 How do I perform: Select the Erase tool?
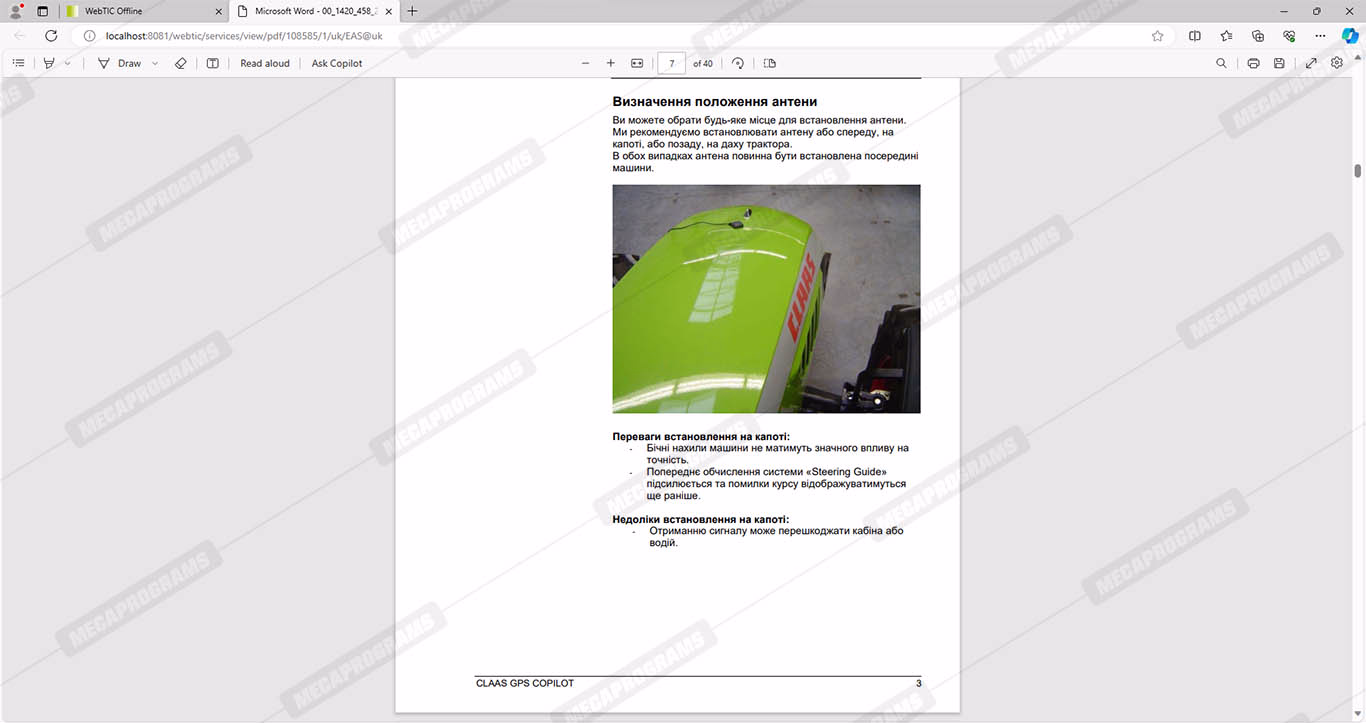181,63
